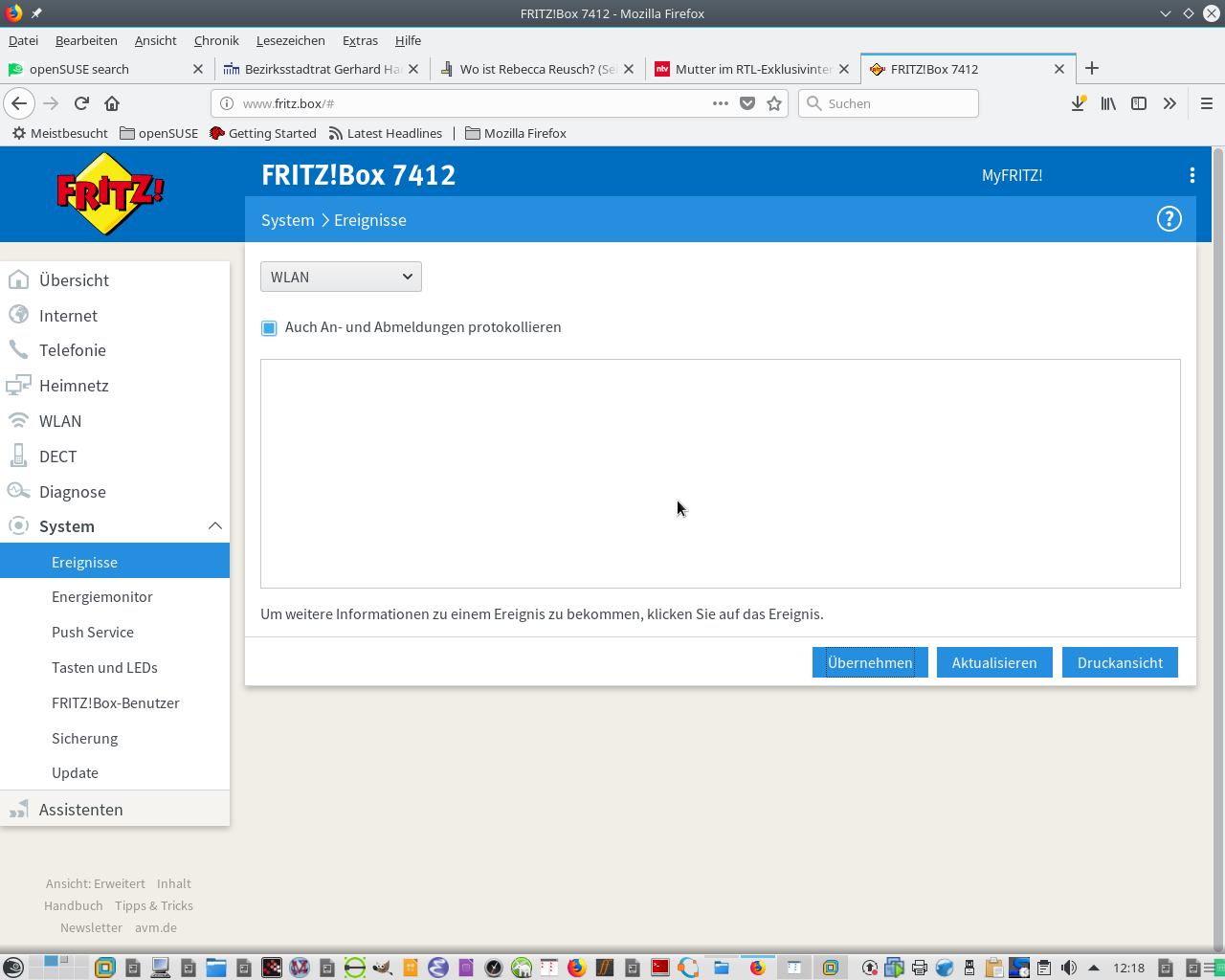Open Push Service in System menu

coord(93,632)
